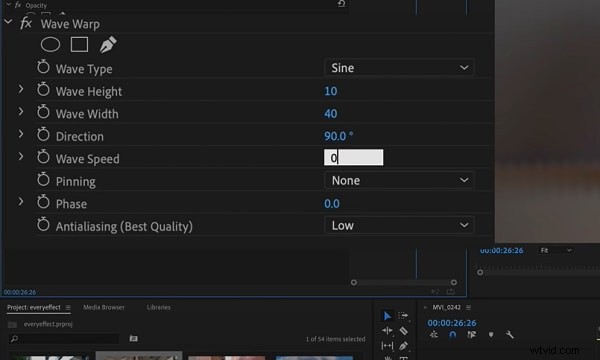Expand the Wave Width property
600x360 pixels.
pyautogui.click(x=21, y=112)
